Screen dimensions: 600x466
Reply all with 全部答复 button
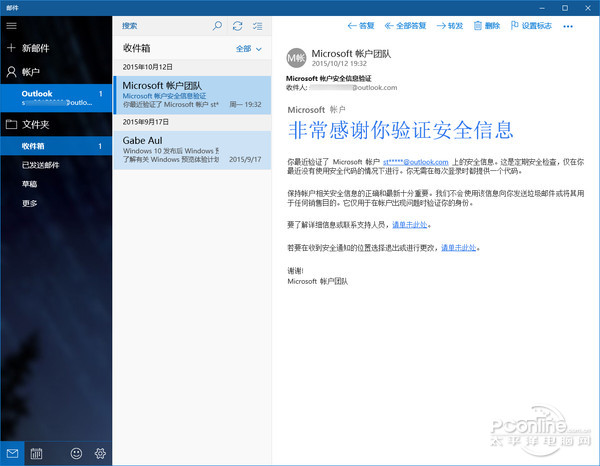click(405, 26)
